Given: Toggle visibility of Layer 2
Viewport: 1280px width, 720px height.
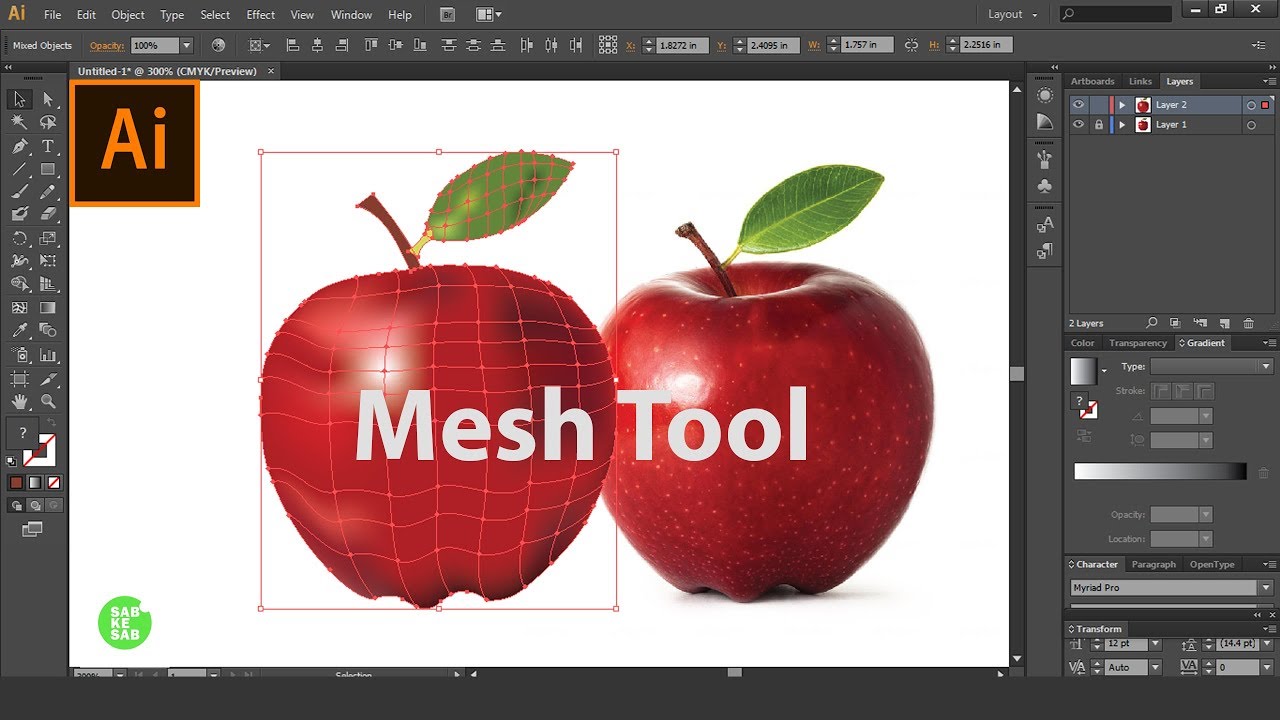Looking at the screenshot, I should coord(1078,105).
